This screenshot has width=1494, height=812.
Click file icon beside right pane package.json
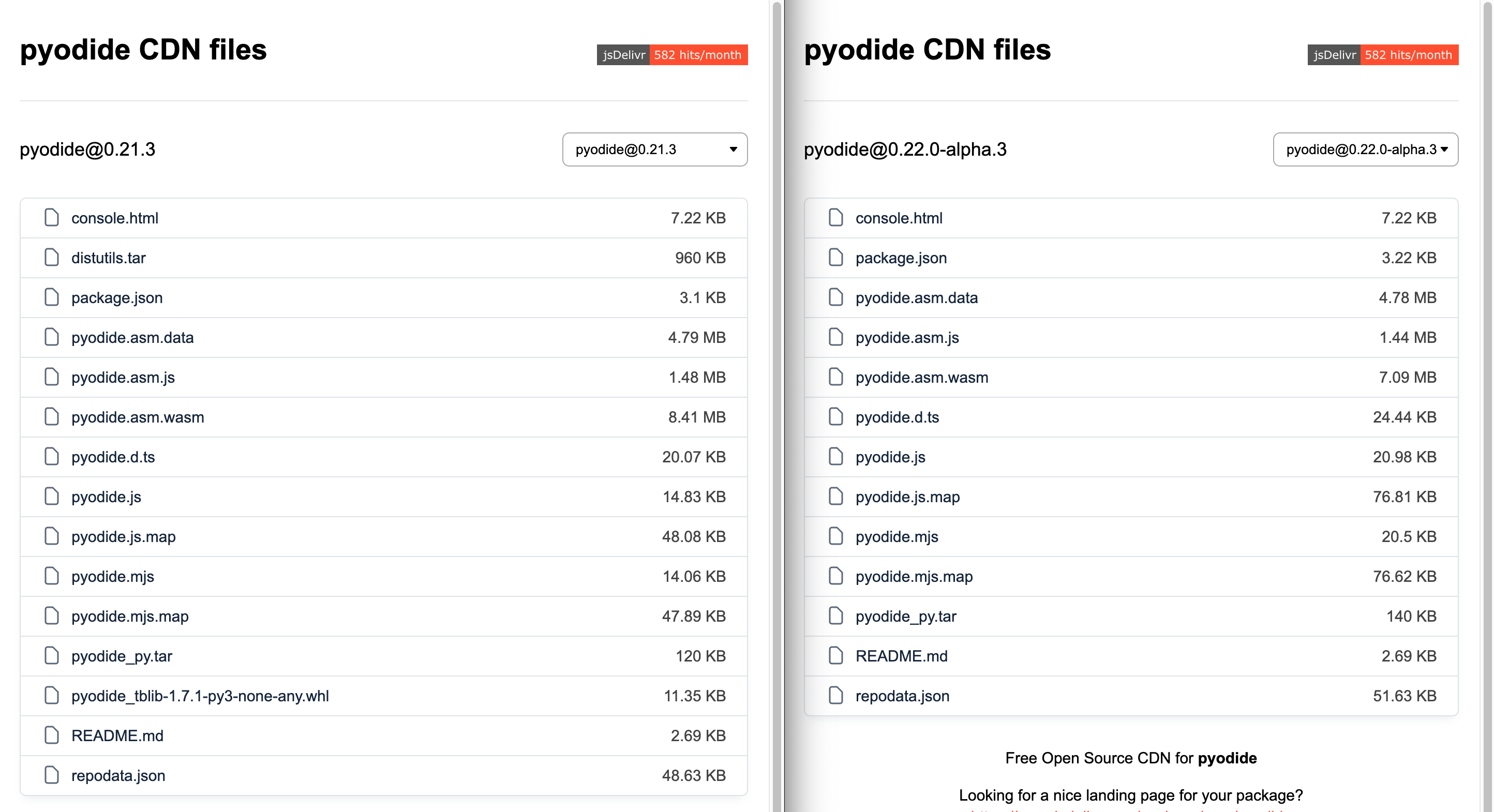[836, 258]
